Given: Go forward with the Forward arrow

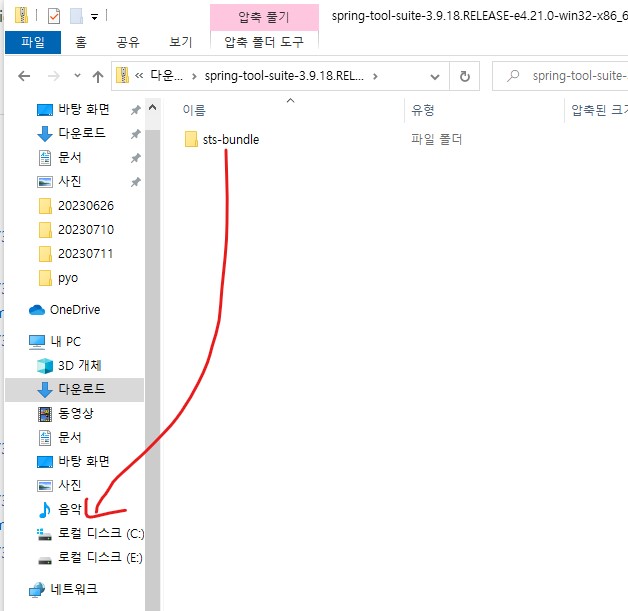Looking at the screenshot, I should point(53,76).
